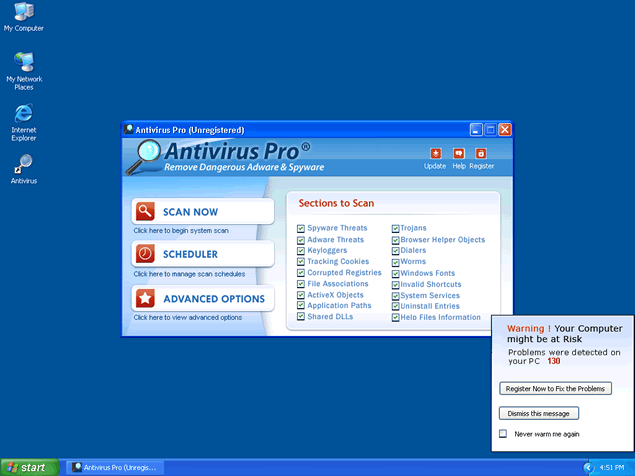Select Internet Explorer desktop icon
Screen dimensions: 635x476
pyautogui.click(x=23, y=113)
